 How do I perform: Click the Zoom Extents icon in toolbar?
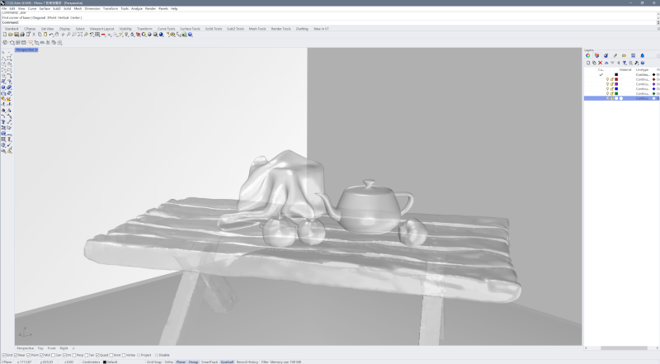(80, 35)
